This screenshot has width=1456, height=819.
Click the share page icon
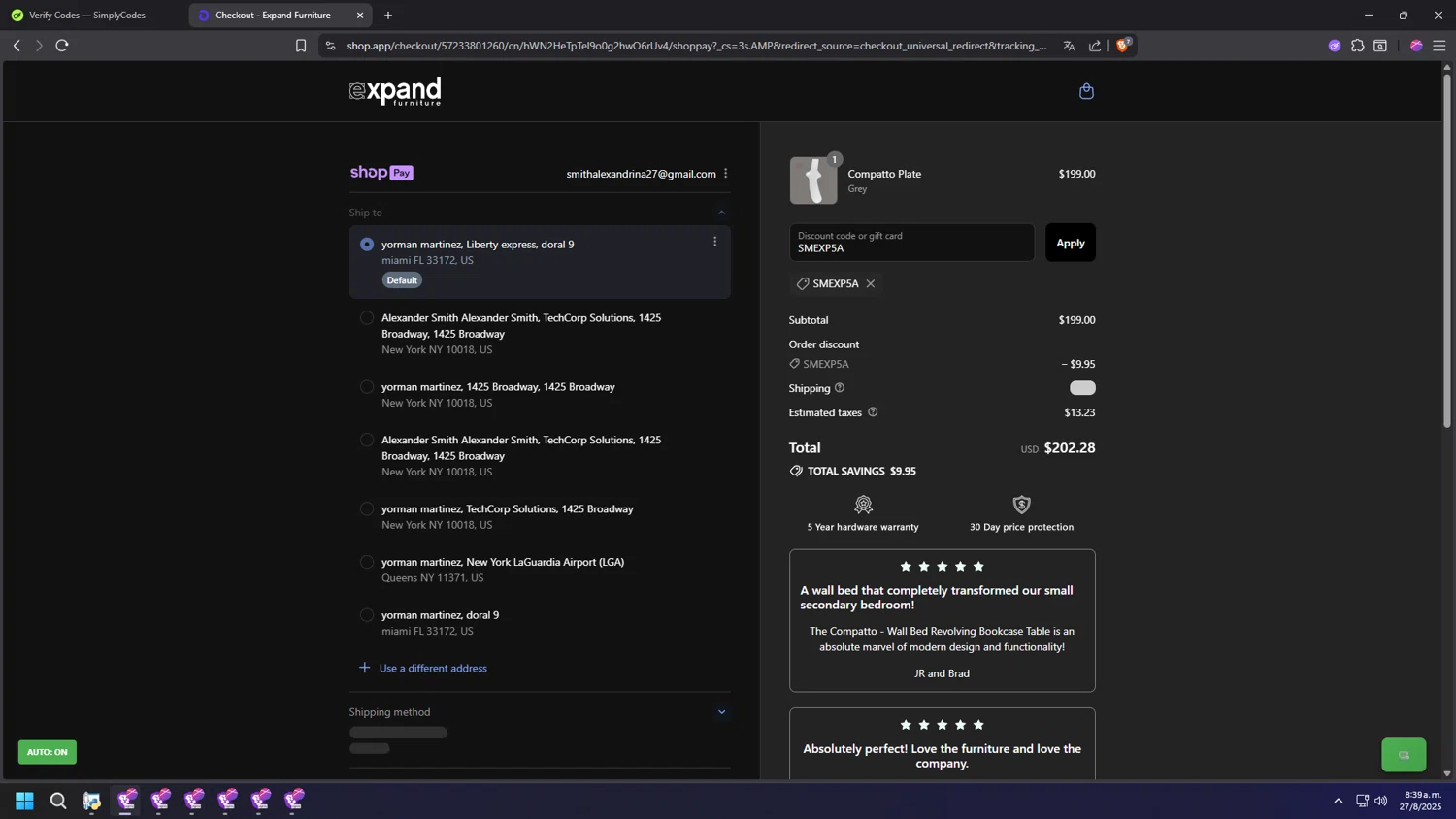1095,46
